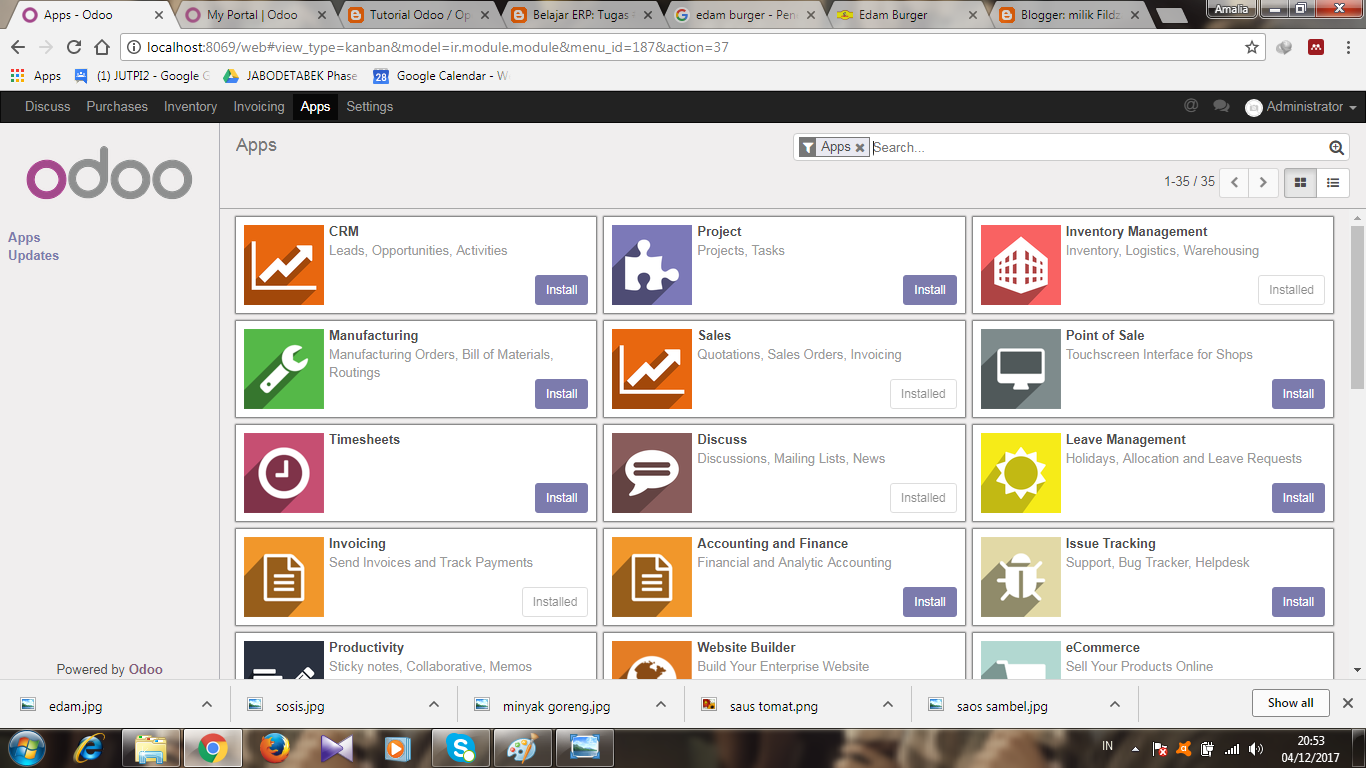
Task: Expand options for saos sambel.jpg download
Action: (1116, 704)
